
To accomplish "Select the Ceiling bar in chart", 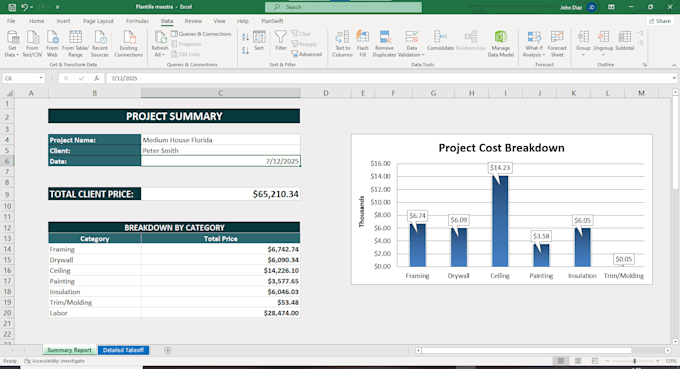I will click(500, 221).
